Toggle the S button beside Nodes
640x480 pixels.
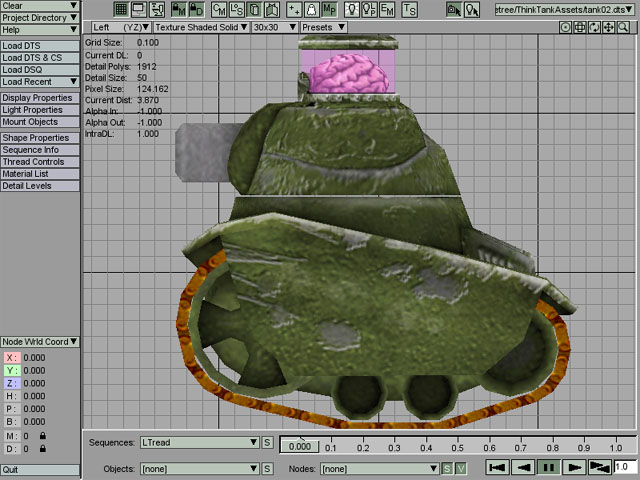pyautogui.click(x=447, y=469)
